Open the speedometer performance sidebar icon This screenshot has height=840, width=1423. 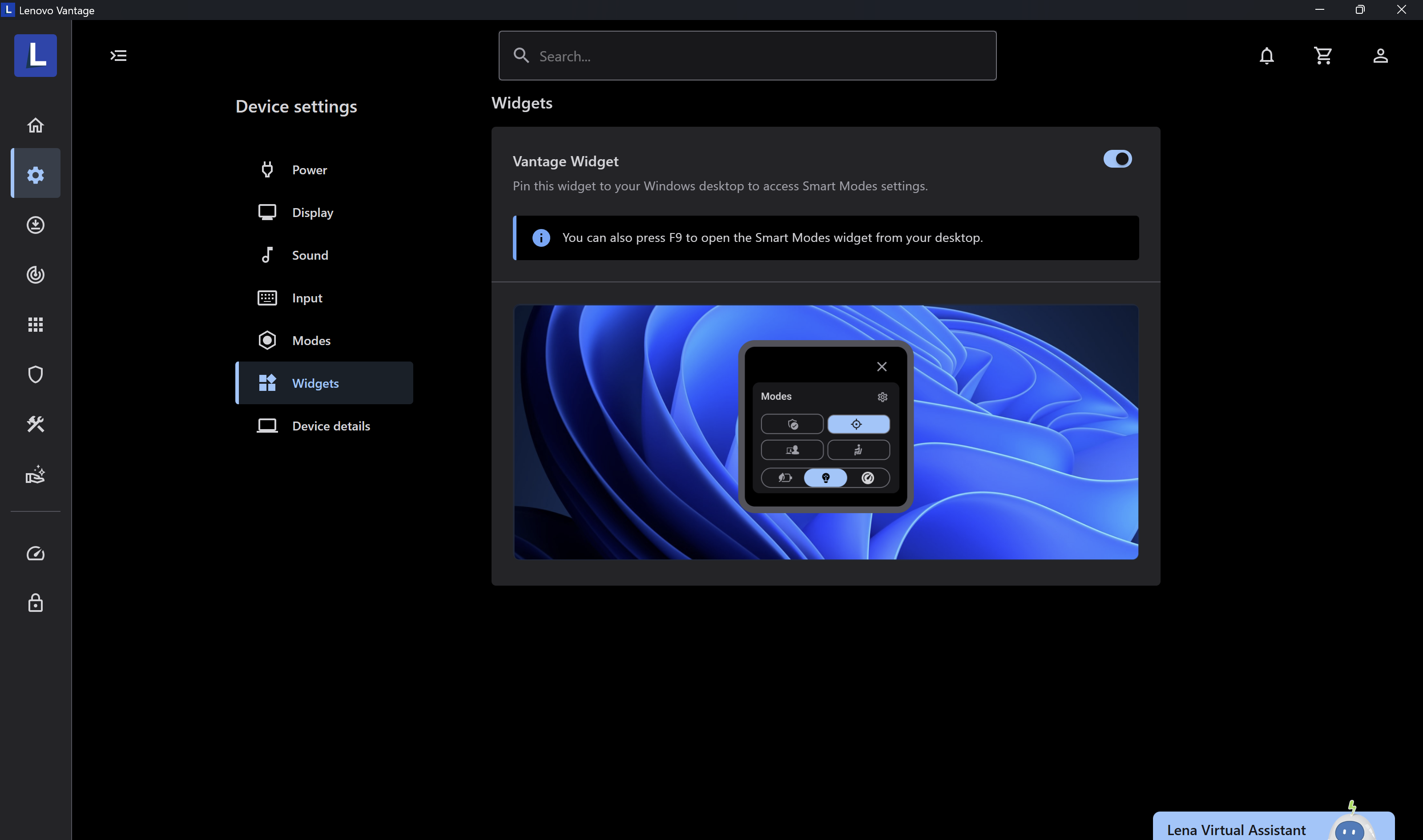coord(36,553)
